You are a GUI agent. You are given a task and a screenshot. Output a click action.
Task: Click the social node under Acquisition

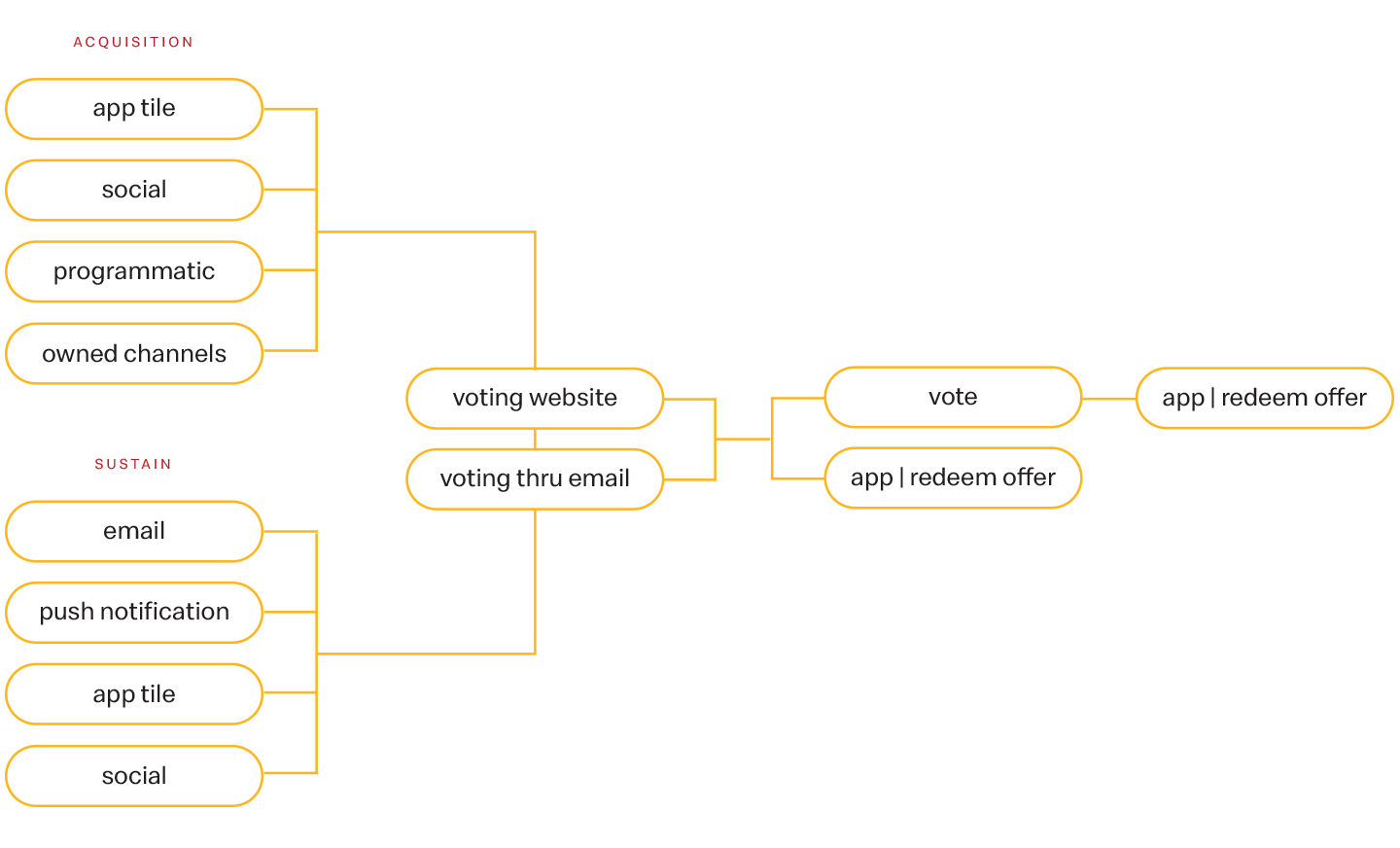pos(134,190)
